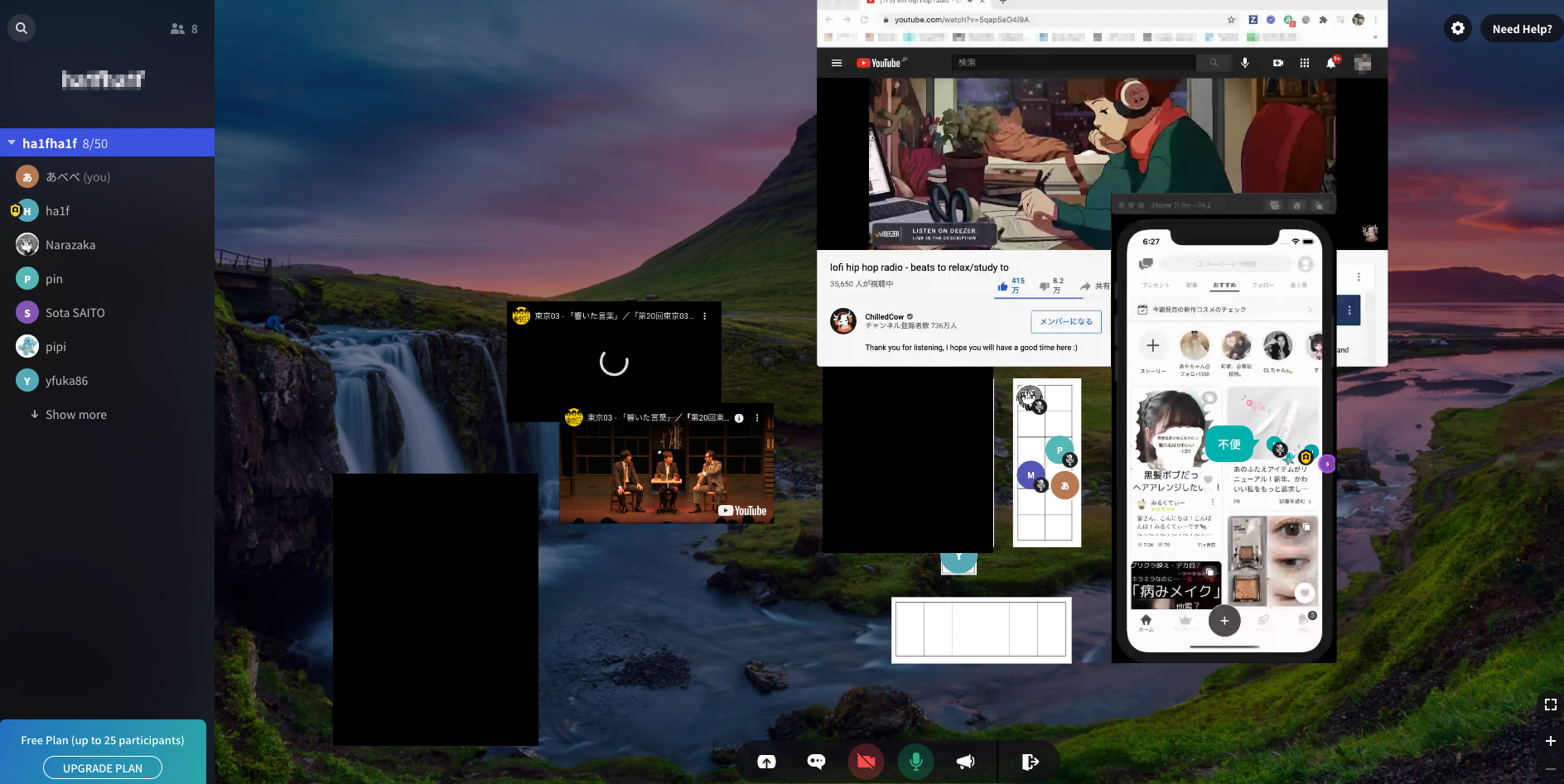
Task: Activate the megaphone broadcast icon
Action: 965,762
